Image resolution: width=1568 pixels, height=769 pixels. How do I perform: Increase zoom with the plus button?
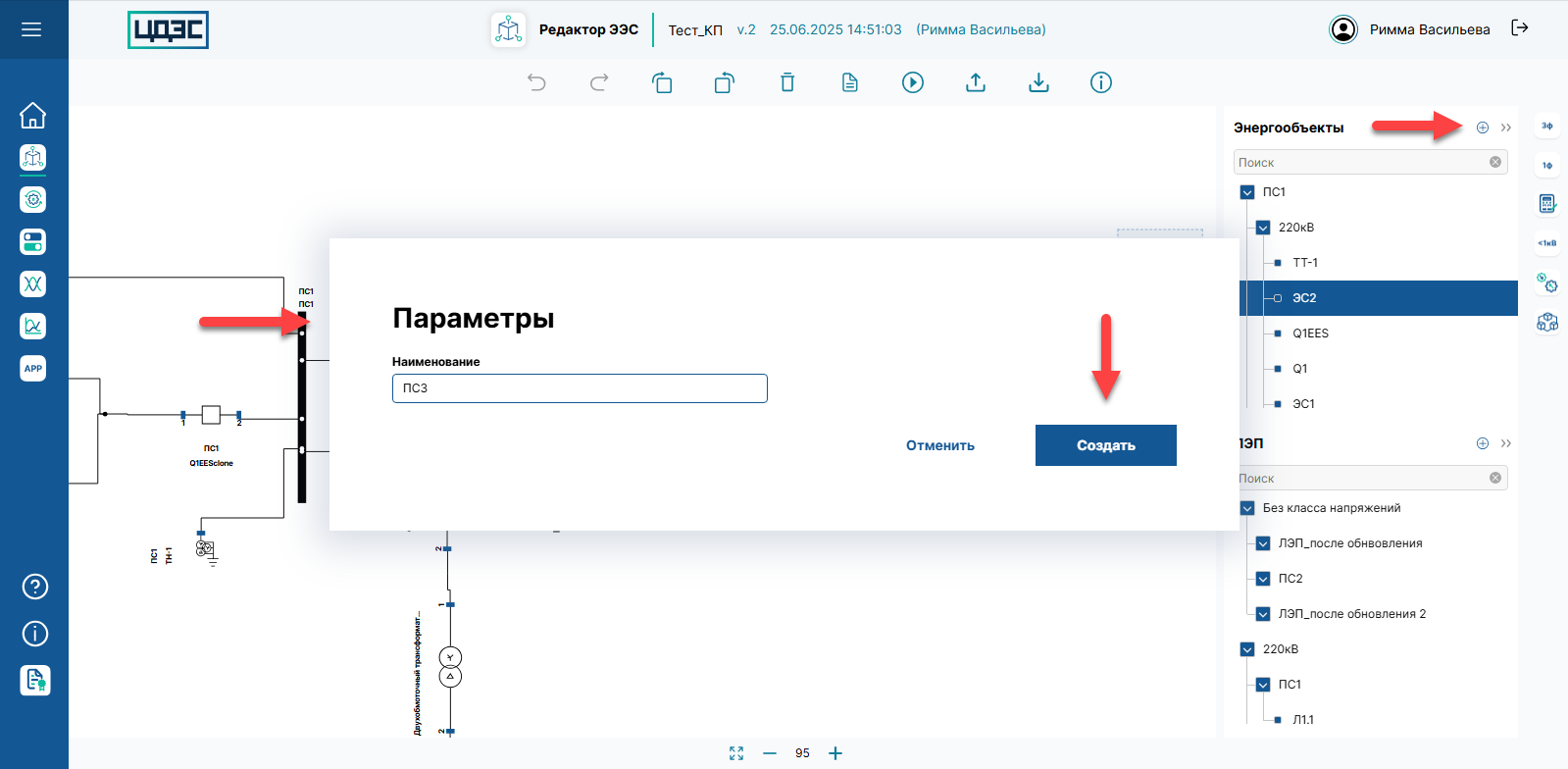835,753
